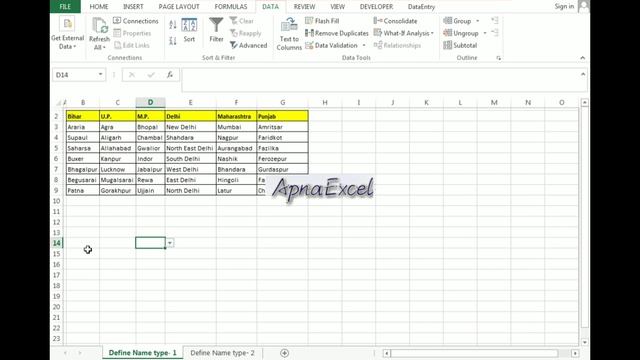Click Edit Links
Viewport: 640px width, 360px height.
(131, 45)
